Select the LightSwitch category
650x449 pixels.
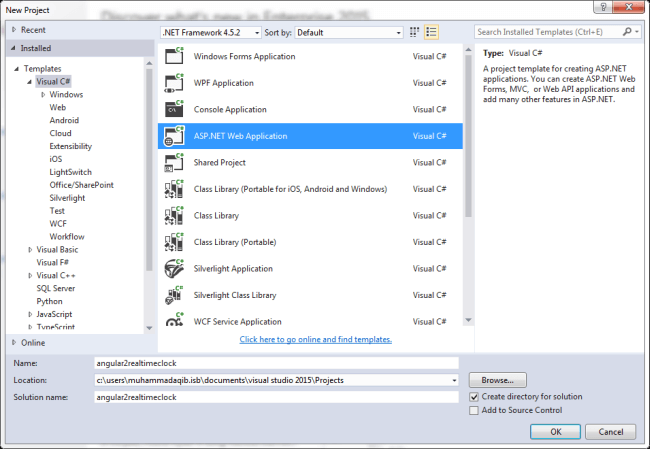pyautogui.click(x=70, y=172)
